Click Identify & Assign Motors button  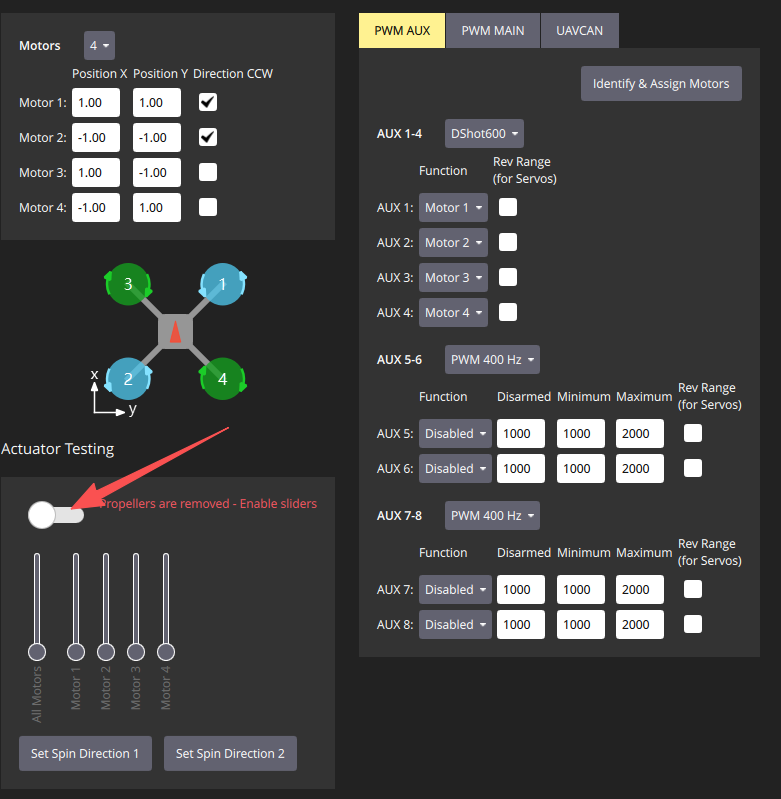[x=661, y=84]
